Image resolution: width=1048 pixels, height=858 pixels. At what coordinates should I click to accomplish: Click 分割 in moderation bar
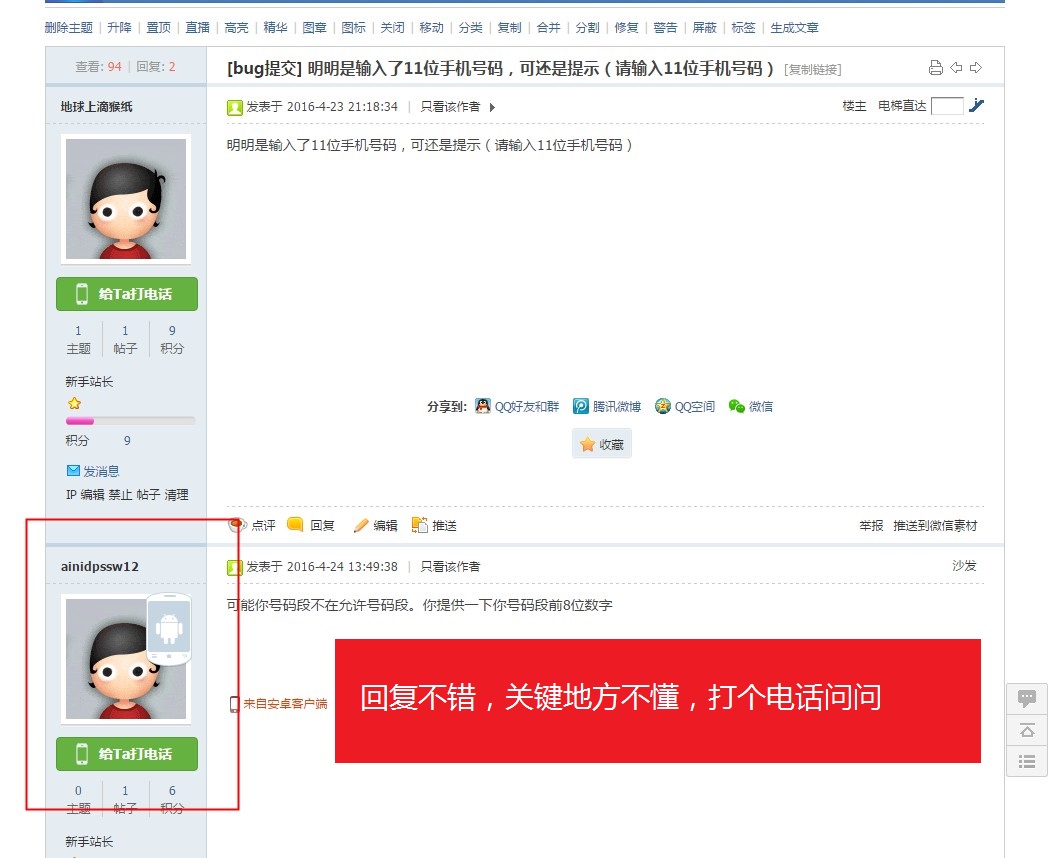587,27
